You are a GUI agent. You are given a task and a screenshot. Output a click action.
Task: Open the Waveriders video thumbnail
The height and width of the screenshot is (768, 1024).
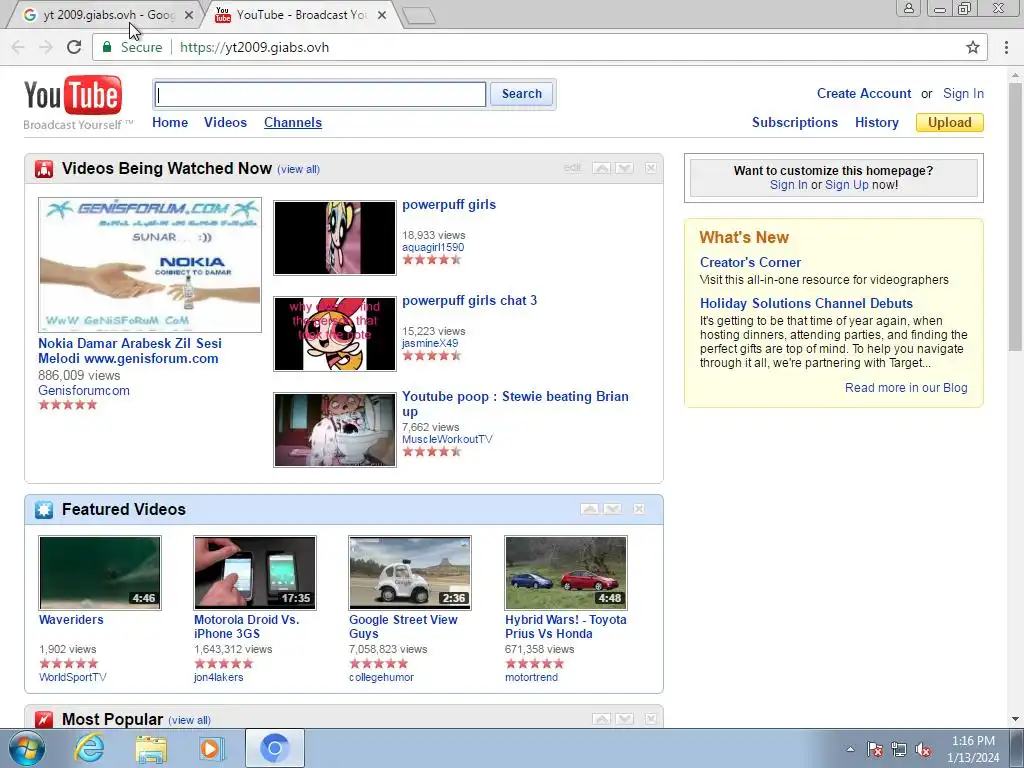[100, 573]
